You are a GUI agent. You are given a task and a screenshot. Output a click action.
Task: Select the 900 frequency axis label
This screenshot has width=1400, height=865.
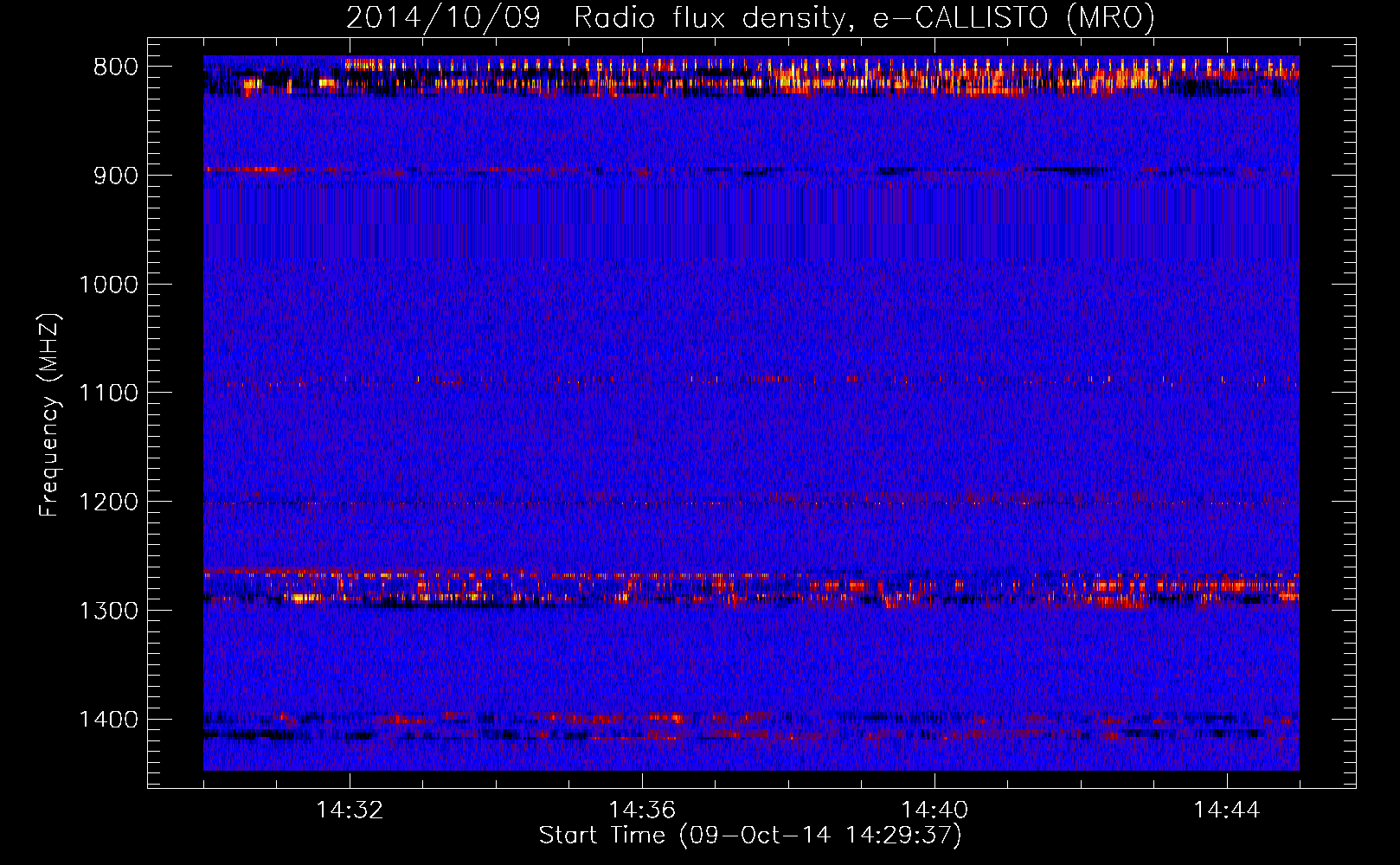tap(115, 176)
